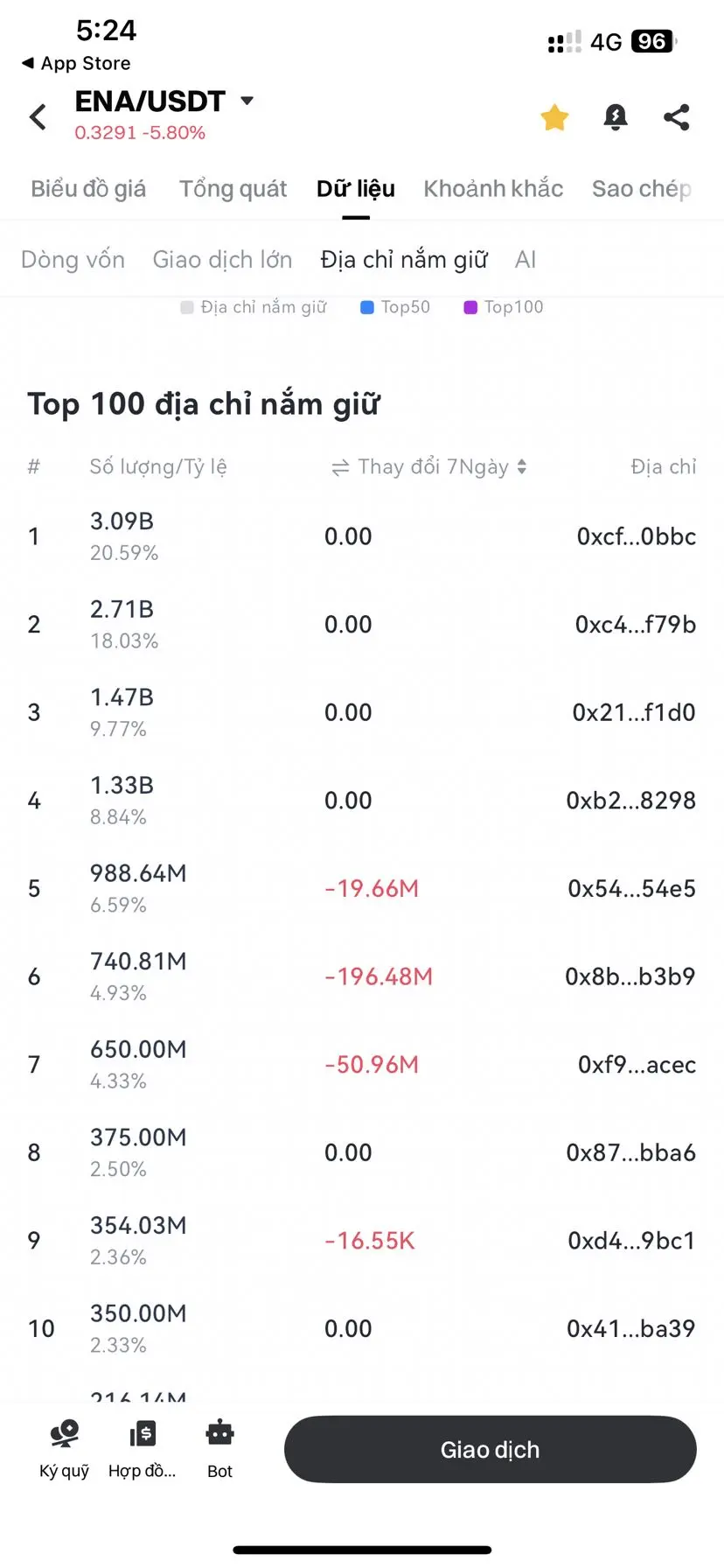Toggle the Top50 chart legend
Screen dimensions: 724x1568
click(x=395, y=307)
